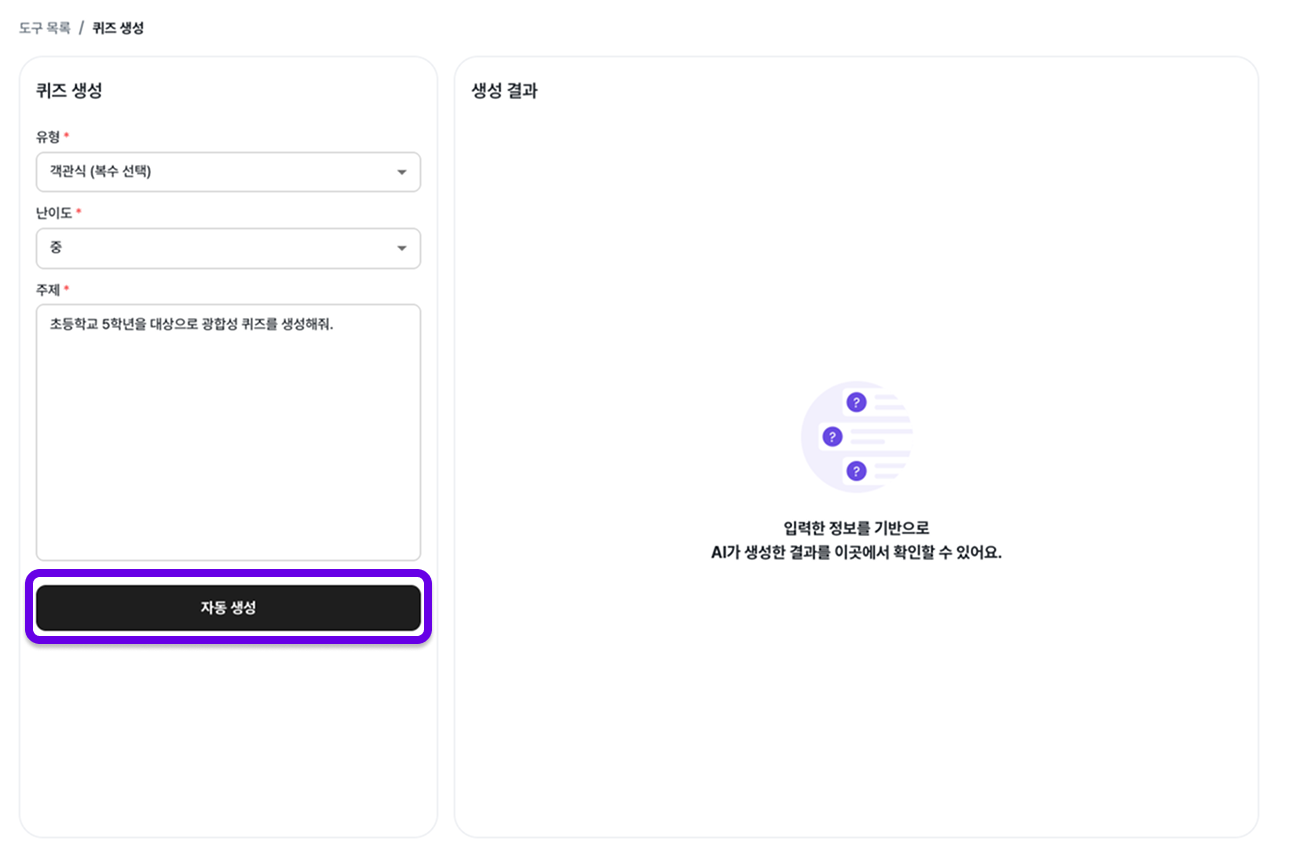Click the 난이도 field label
The image size is (1289, 862).
coord(53,212)
